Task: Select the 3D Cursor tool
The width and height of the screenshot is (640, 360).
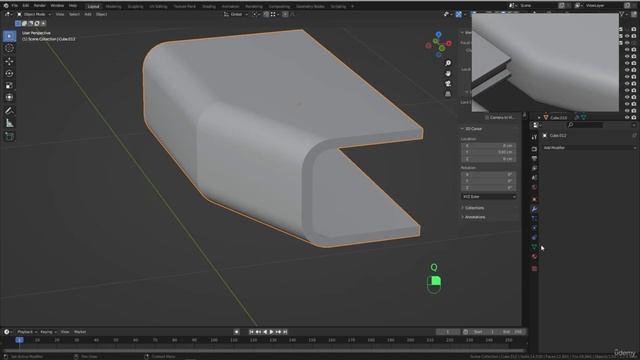Action: pos(9,48)
